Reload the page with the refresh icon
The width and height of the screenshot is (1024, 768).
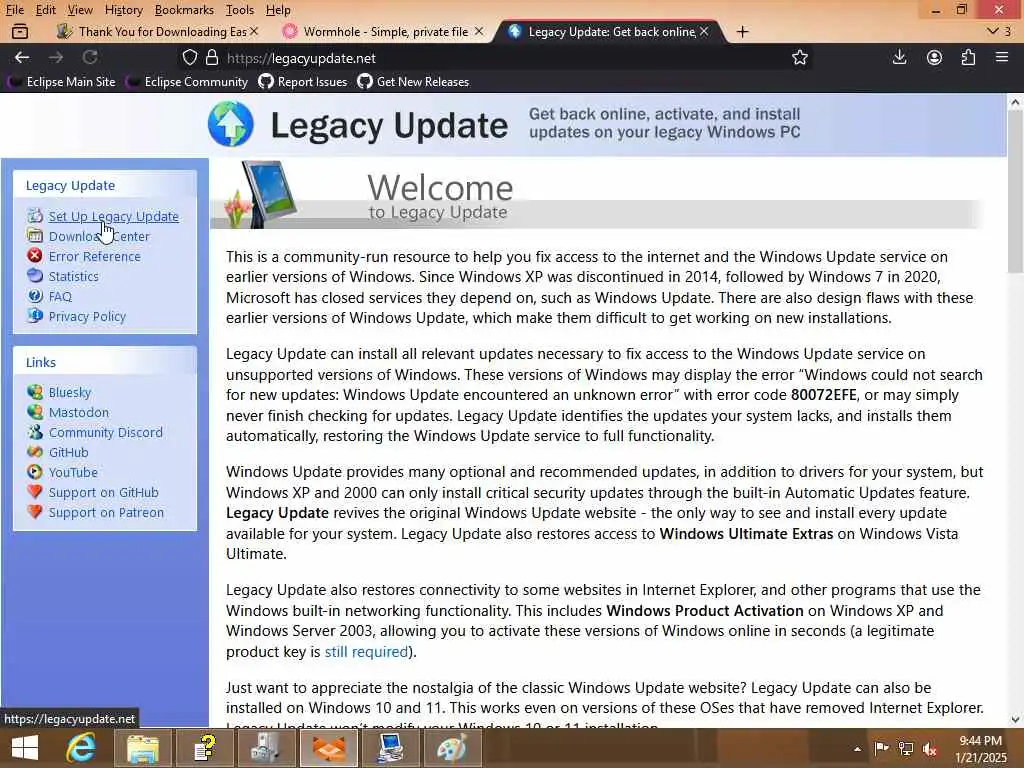(x=89, y=57)
